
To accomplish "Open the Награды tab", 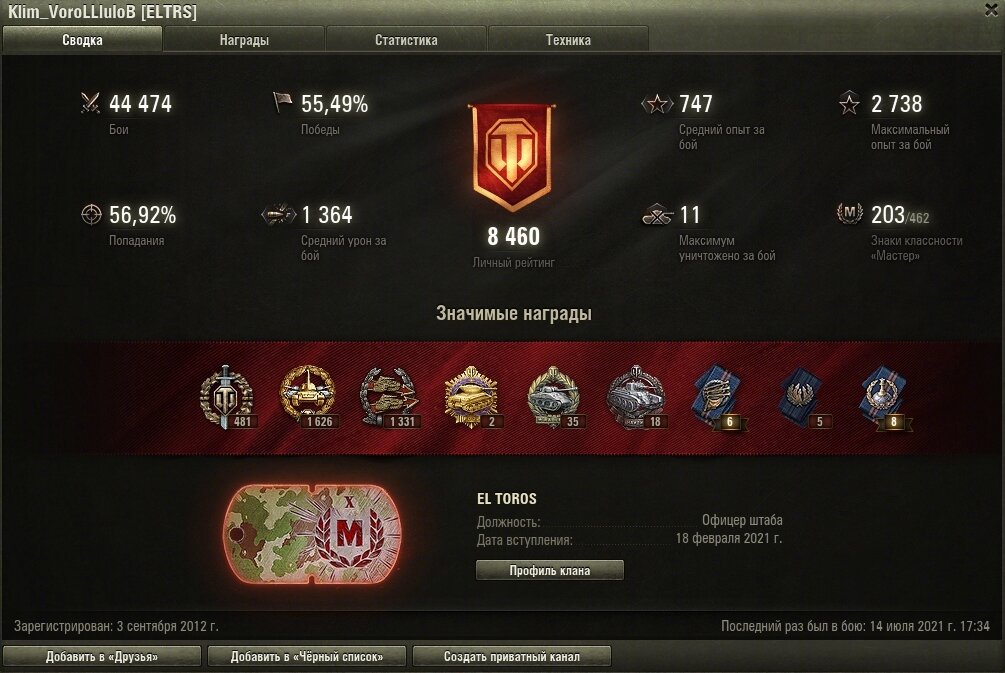I will (244, 40).
